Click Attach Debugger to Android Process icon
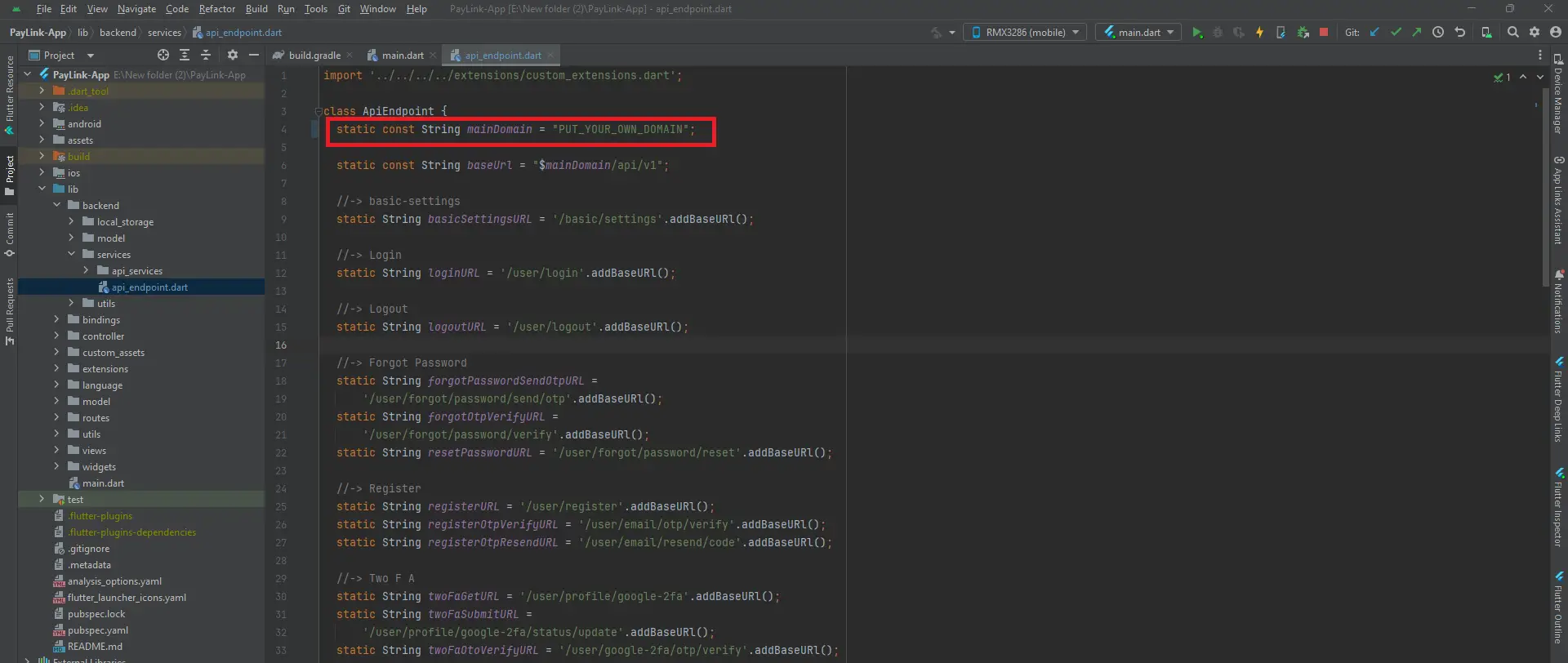 click(1303, 33)
